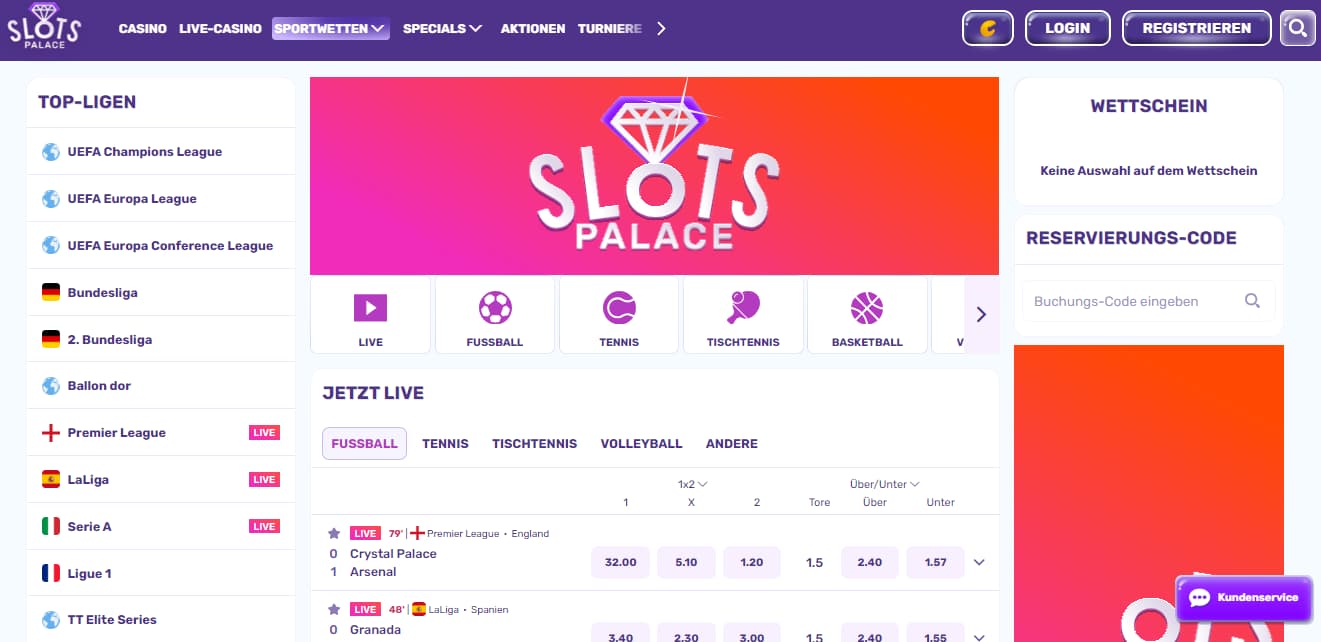The height and width of the screenshot is (642, 1321).
Task: Click the Registrieren button
Action: [1196, 28]
